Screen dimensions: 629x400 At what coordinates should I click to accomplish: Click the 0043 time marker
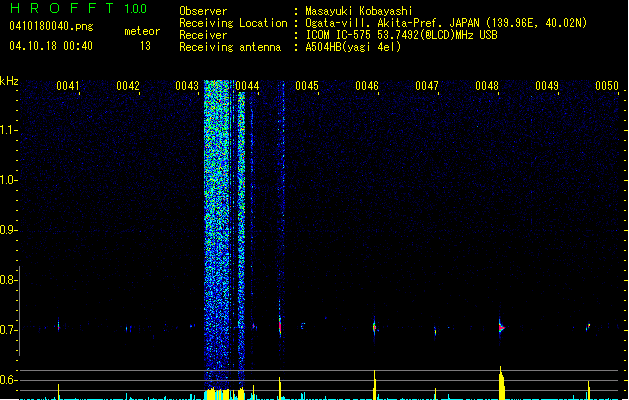187,86
